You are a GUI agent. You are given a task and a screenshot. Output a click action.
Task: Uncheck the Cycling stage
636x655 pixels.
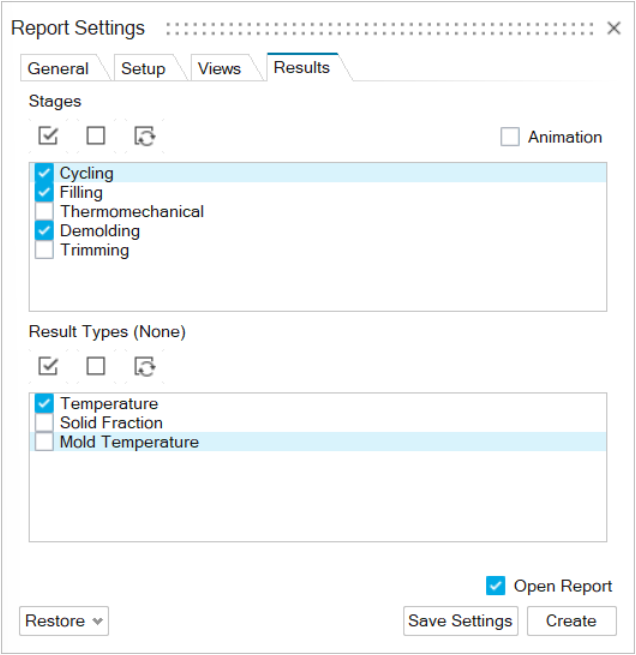pyautogui.click(x=44, y=173)
